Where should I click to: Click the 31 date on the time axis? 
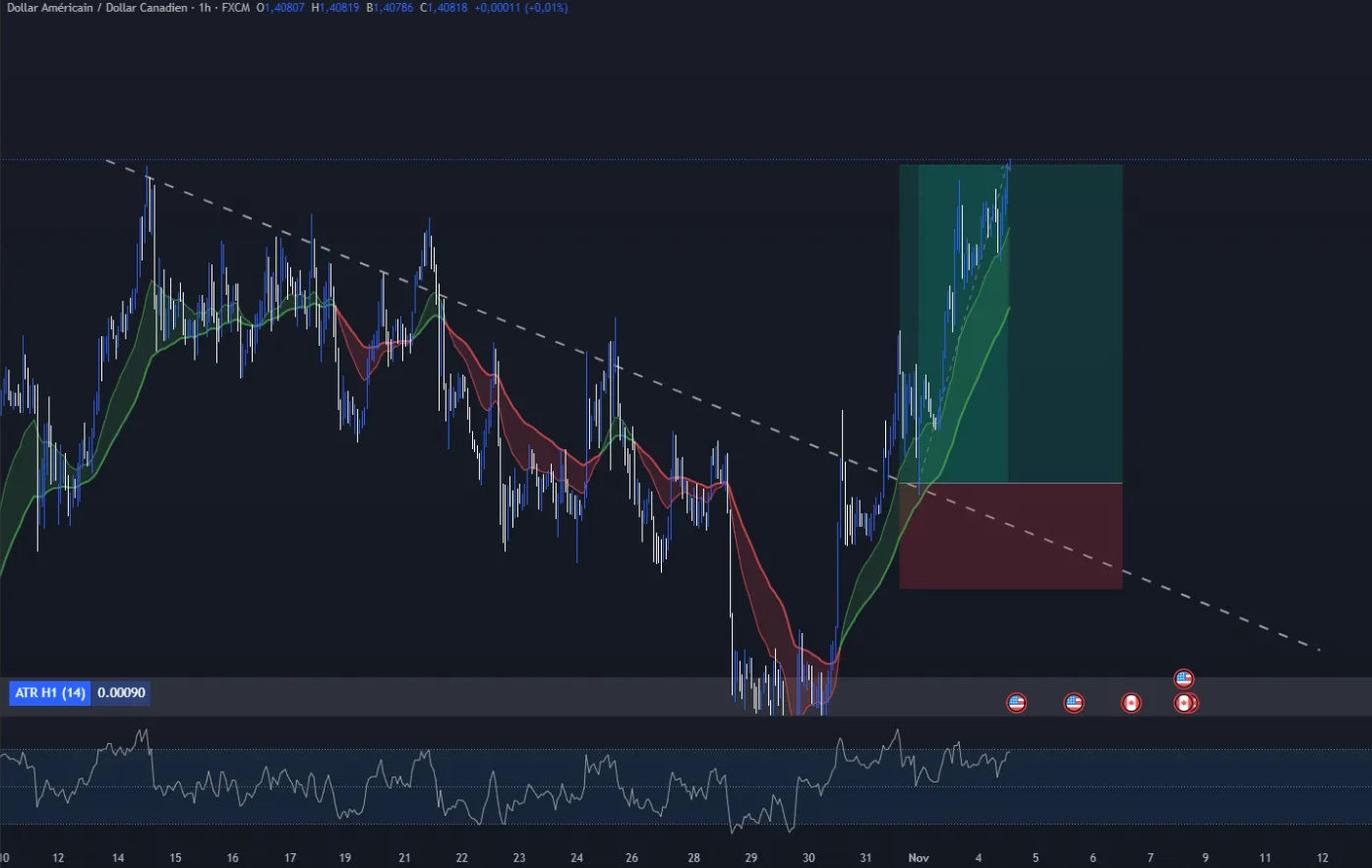tap(865, 858)
